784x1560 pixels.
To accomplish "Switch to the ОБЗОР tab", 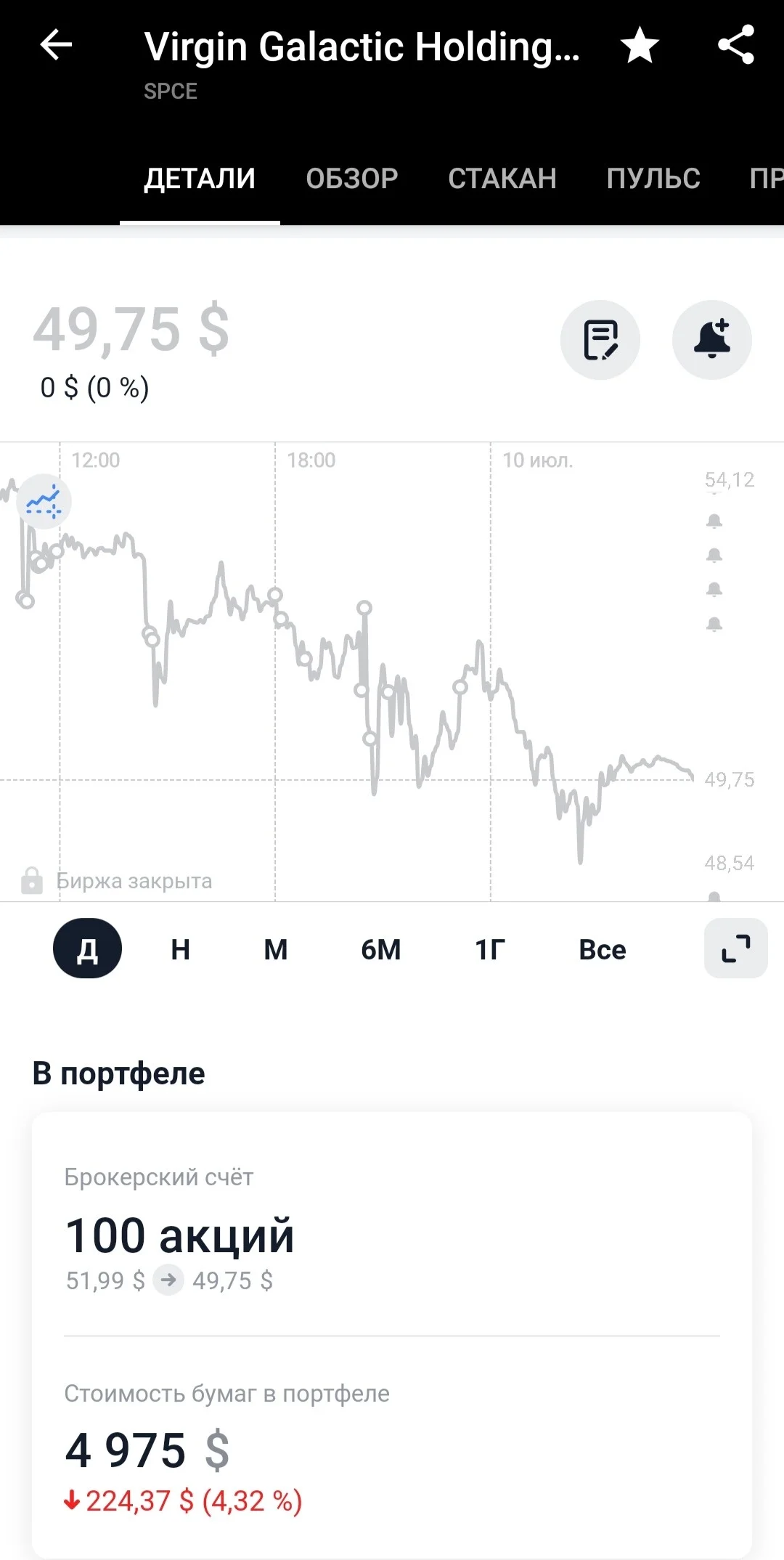I will pos(352,179).
